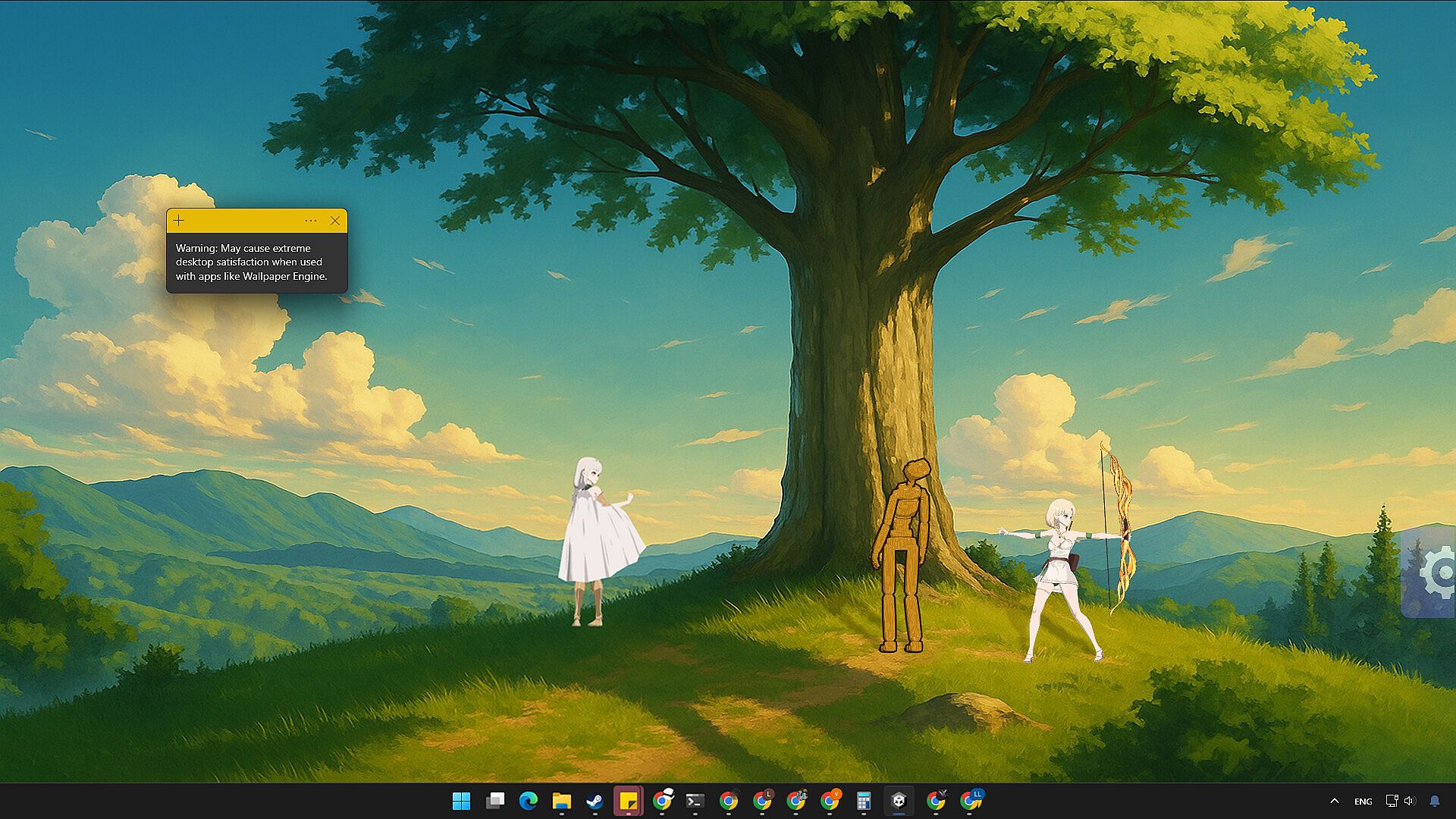Switch to Unity app in taskbar

coord(899,801)
